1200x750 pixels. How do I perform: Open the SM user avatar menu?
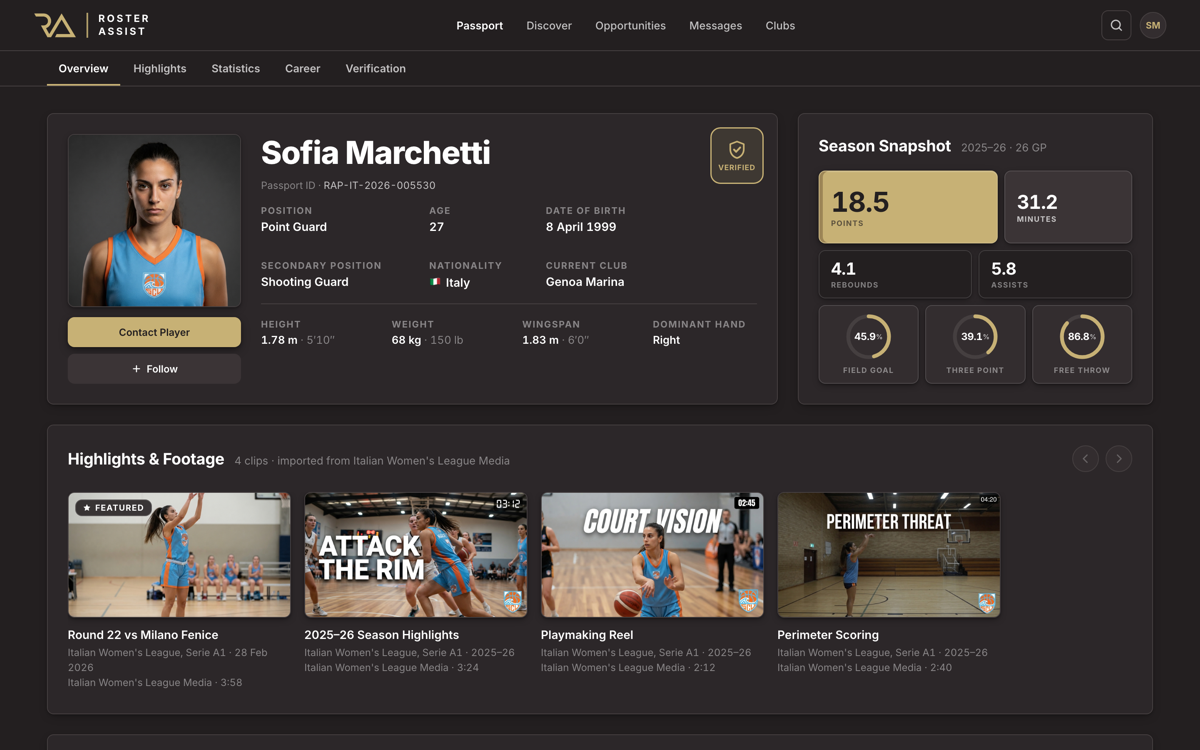coord(1153,25)
